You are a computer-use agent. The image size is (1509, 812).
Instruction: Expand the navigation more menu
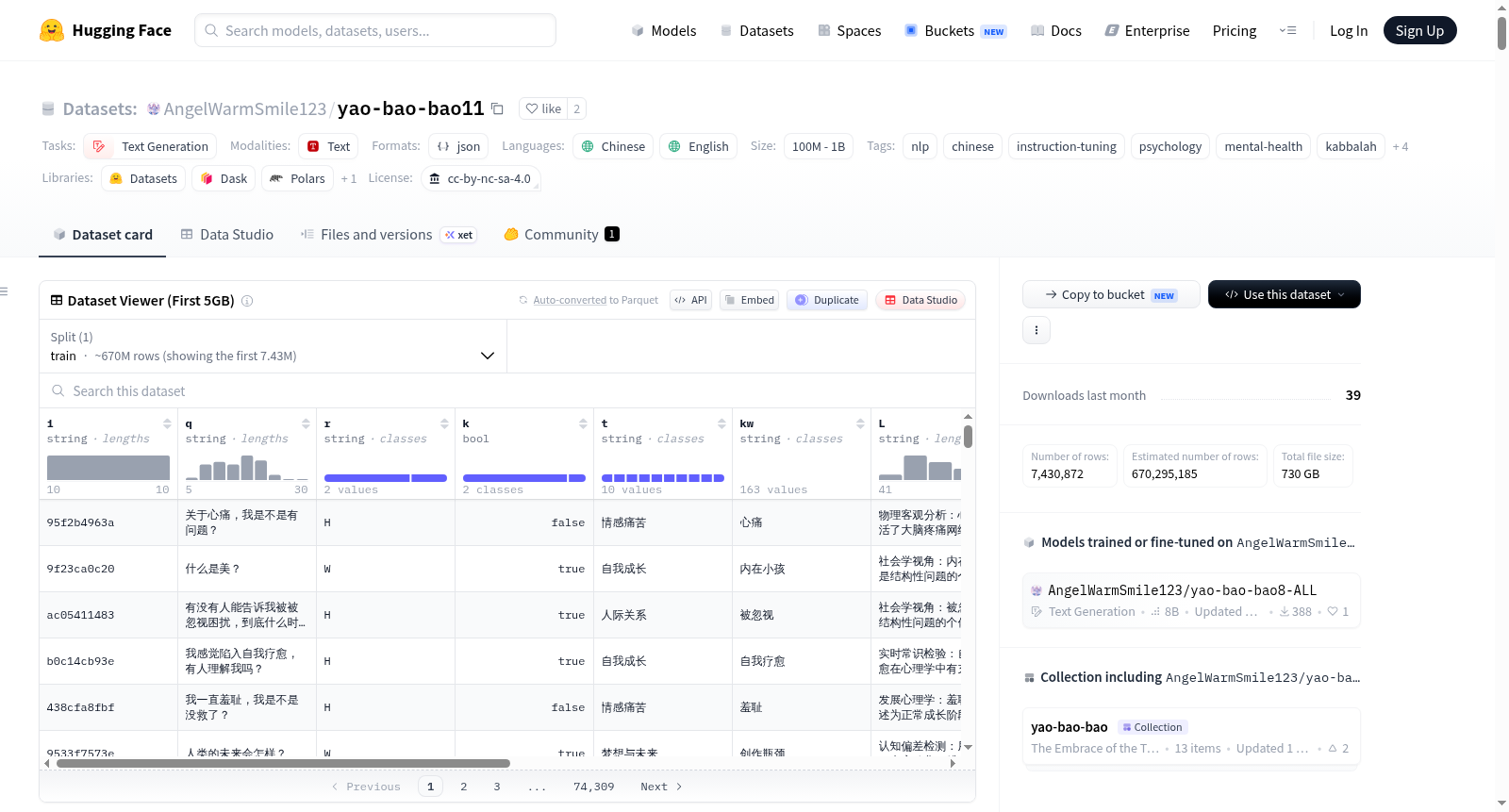click(1287, 30)
